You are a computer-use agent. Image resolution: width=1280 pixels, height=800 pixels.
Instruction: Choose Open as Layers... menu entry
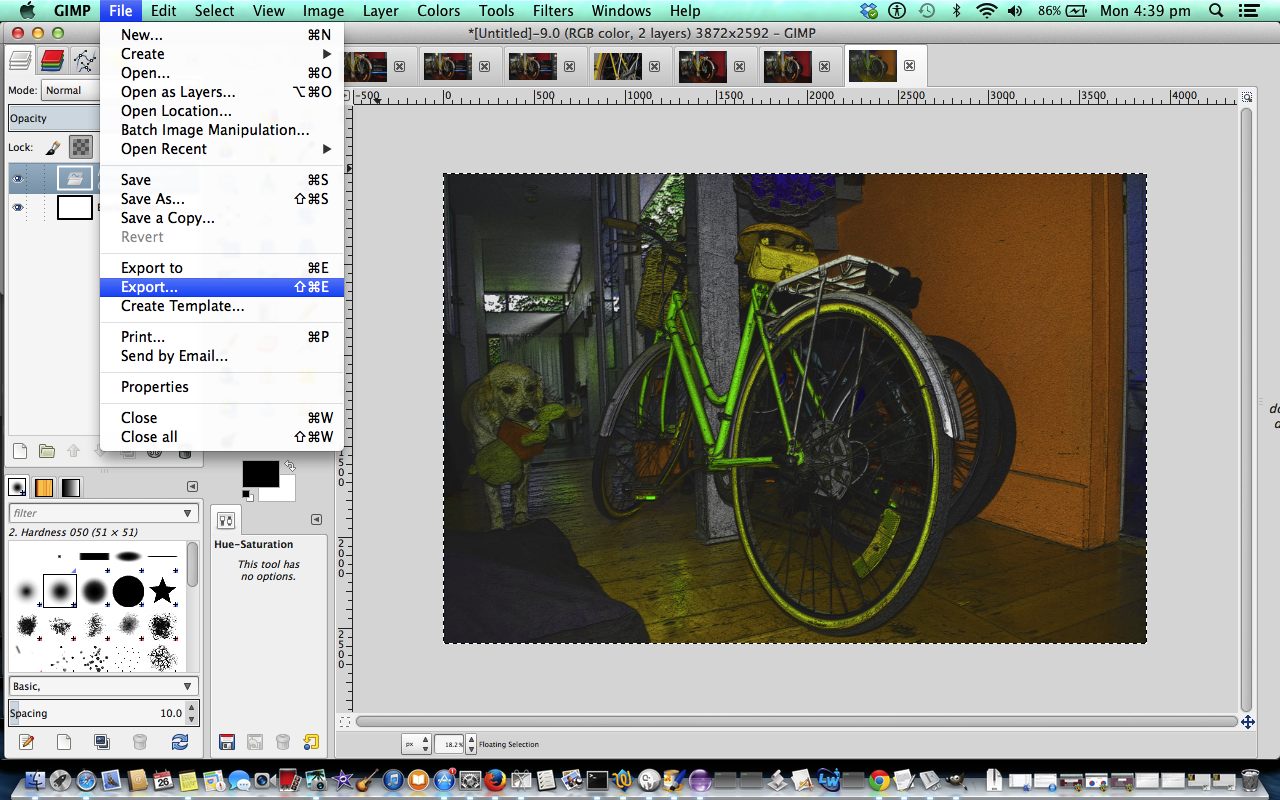(222, 92)
